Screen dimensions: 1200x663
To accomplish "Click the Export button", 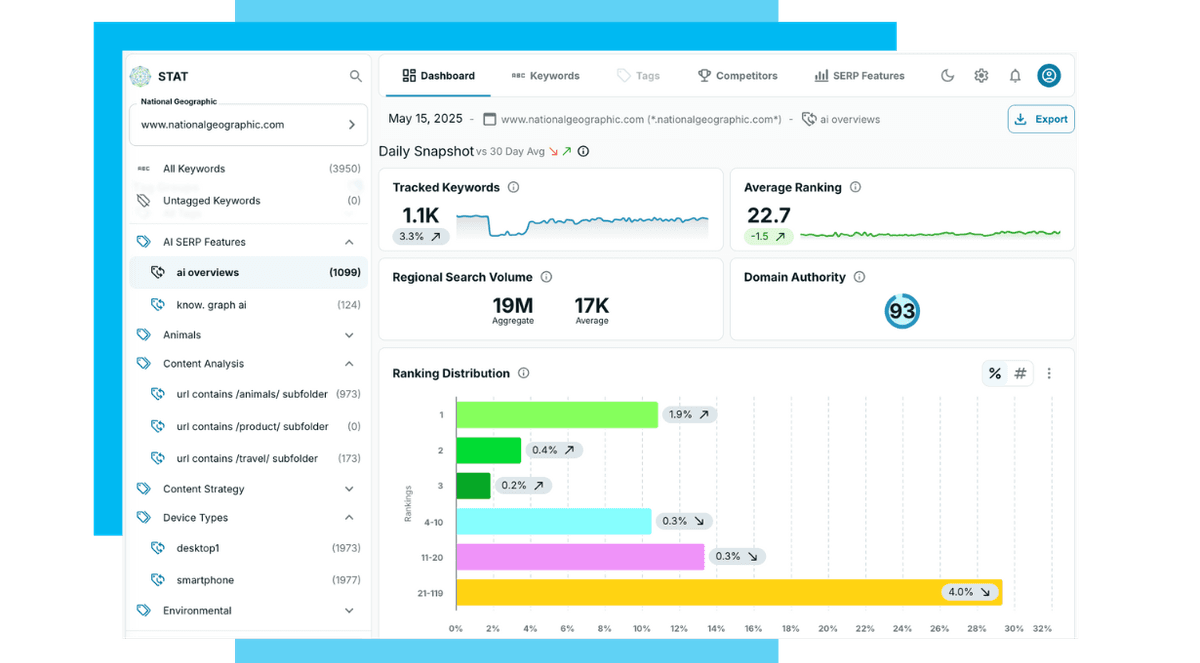I will [x=1041, y=119].
